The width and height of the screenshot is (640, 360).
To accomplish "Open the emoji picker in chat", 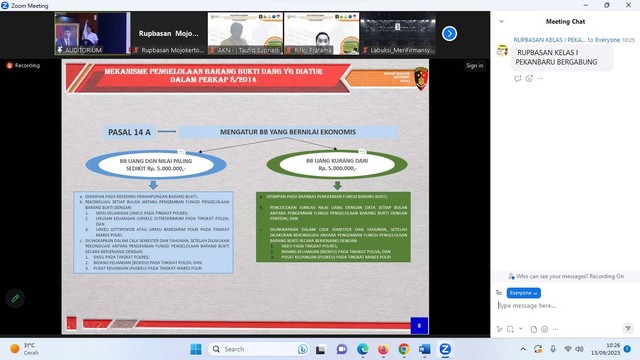I will pyautogui.click(x=544, y=329).
